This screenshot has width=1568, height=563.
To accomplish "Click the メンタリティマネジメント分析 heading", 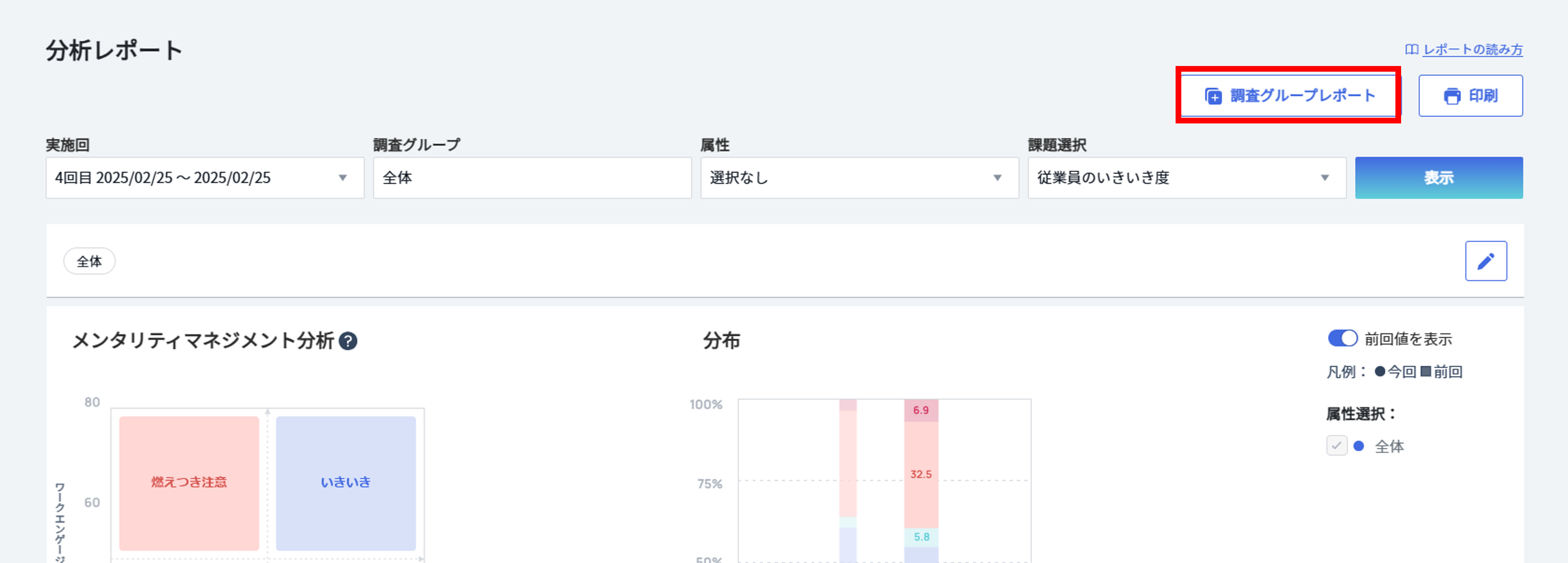I will (203, 341).
